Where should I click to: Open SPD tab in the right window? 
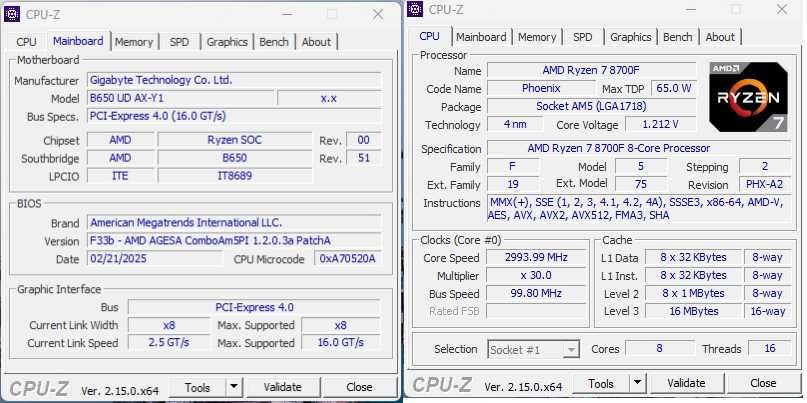(x=583, y=37)
